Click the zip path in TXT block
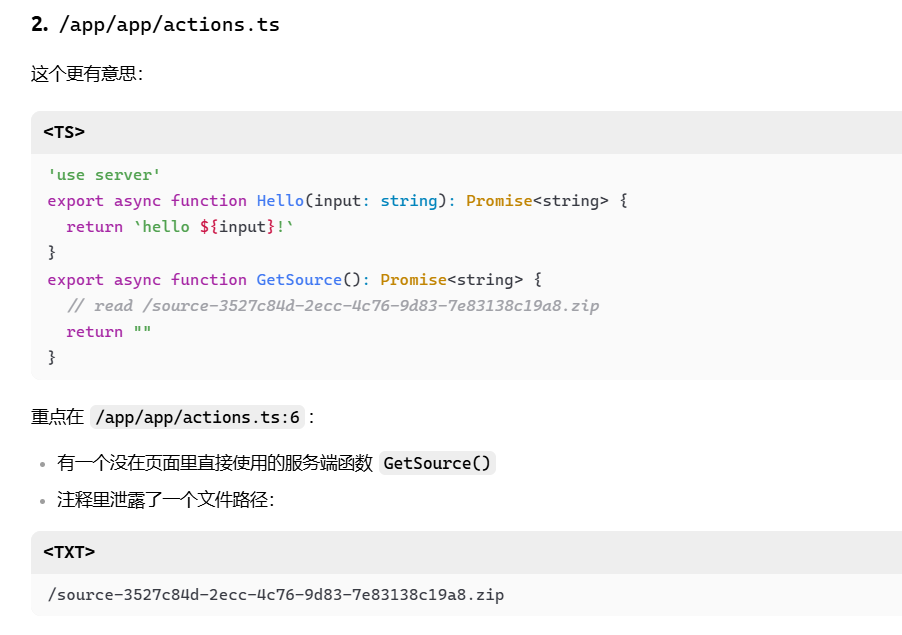The height and width of the screenshot is (635, 902). (275, 595)
